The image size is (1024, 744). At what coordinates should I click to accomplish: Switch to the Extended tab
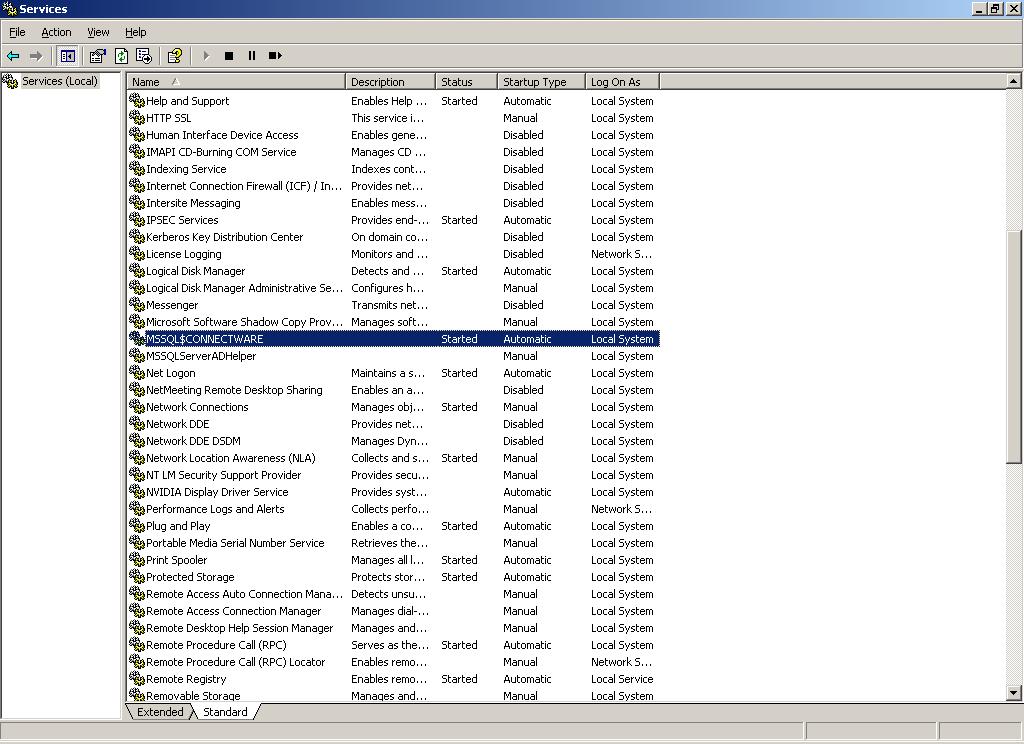click(x=160, y=712)
